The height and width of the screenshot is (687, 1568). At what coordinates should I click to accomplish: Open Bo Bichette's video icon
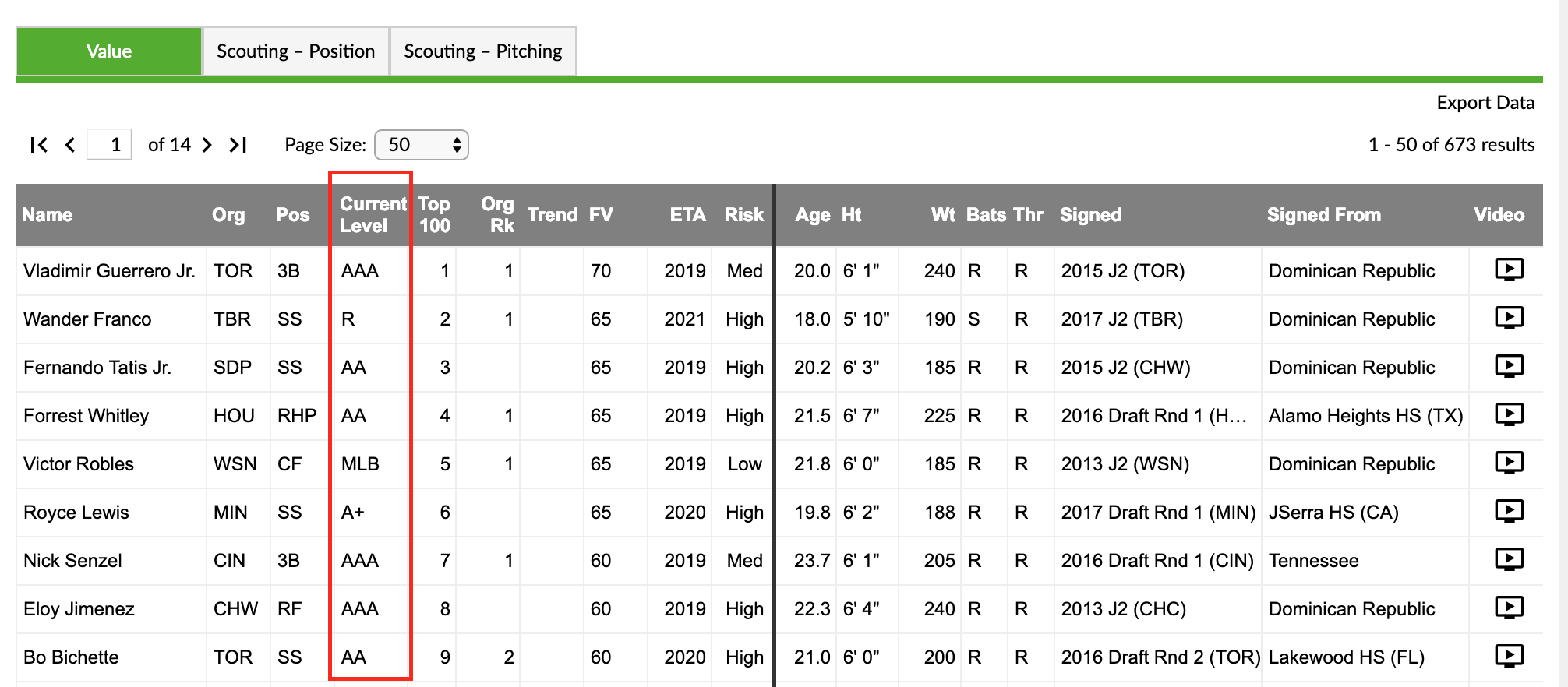click(x=1509, y=656)
